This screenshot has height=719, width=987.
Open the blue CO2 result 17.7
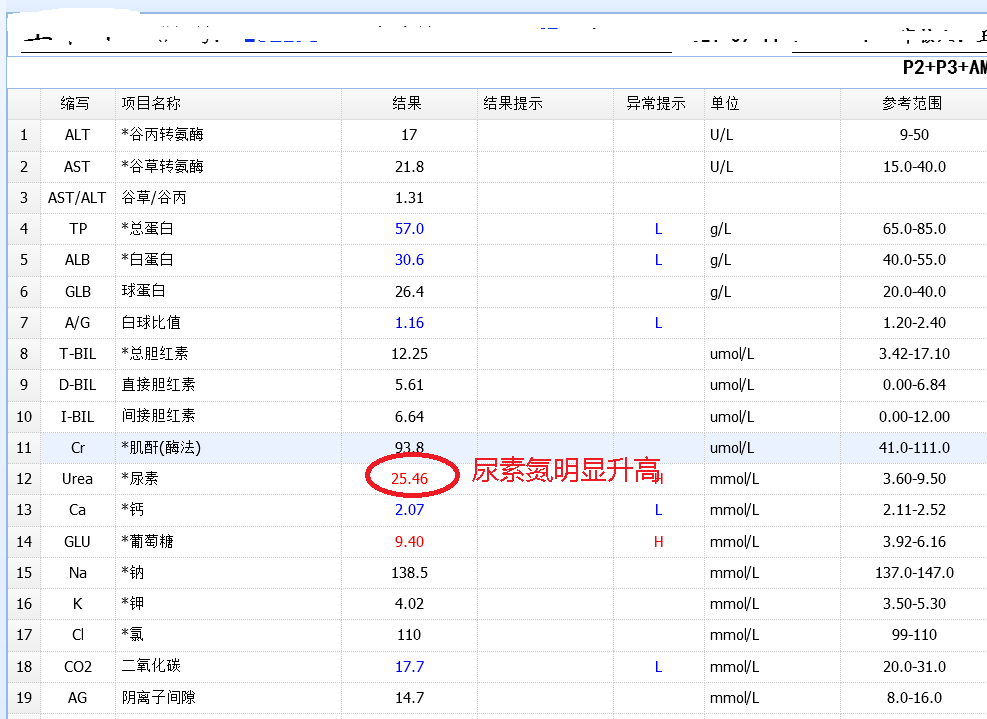point(409,666)
